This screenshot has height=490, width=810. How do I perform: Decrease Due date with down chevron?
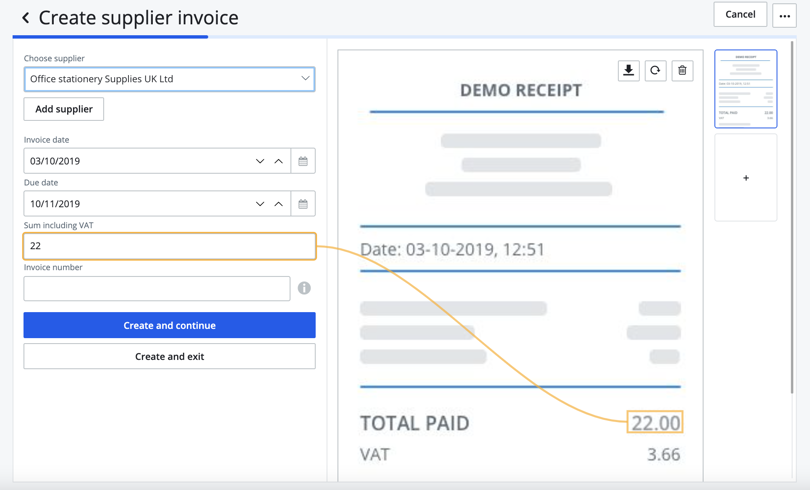(x=260, y=204)
